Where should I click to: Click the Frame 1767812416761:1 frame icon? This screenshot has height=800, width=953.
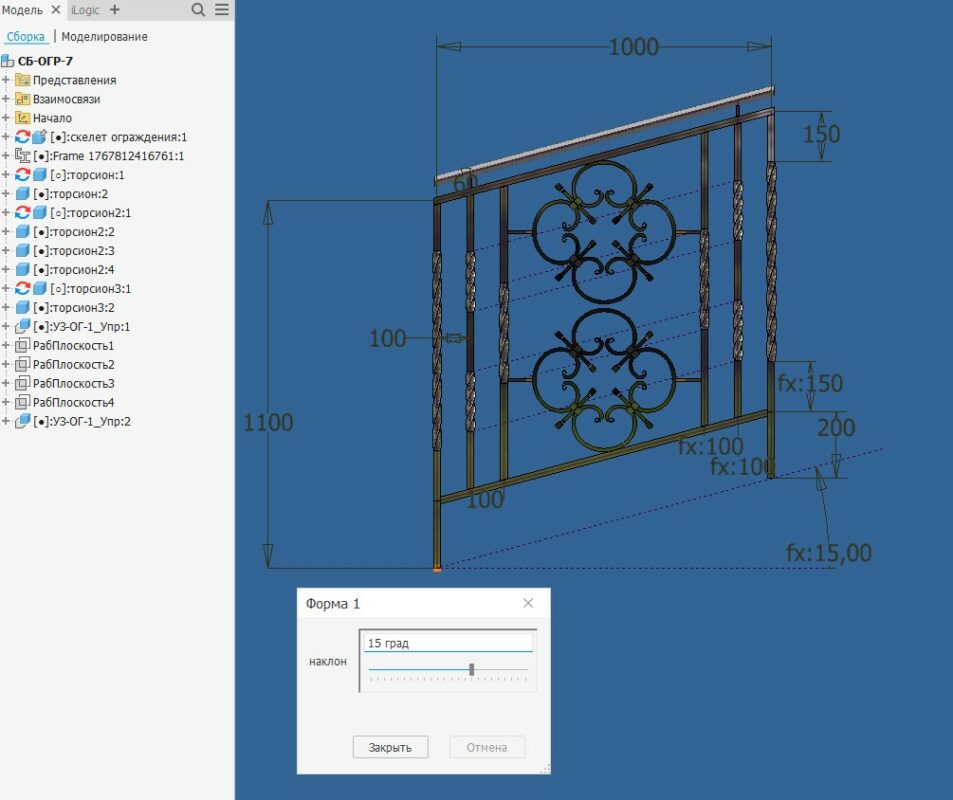[23, 156]
